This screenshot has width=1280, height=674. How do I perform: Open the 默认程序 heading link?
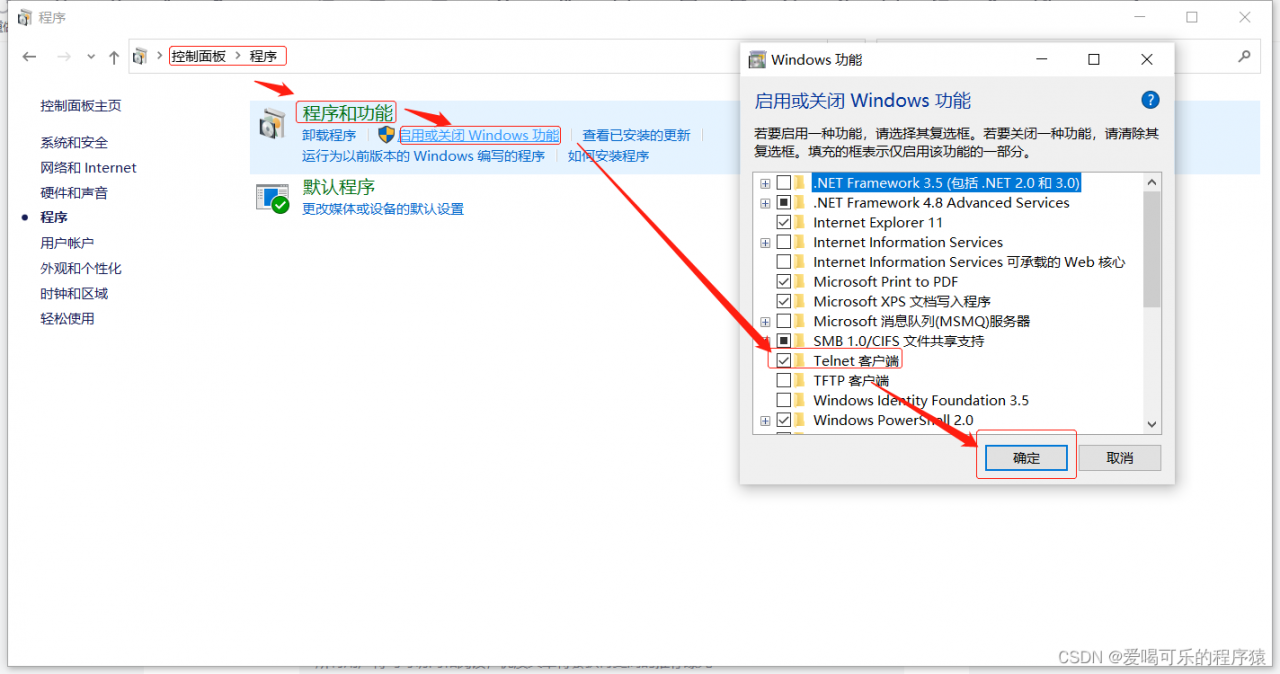click(339, 187)
